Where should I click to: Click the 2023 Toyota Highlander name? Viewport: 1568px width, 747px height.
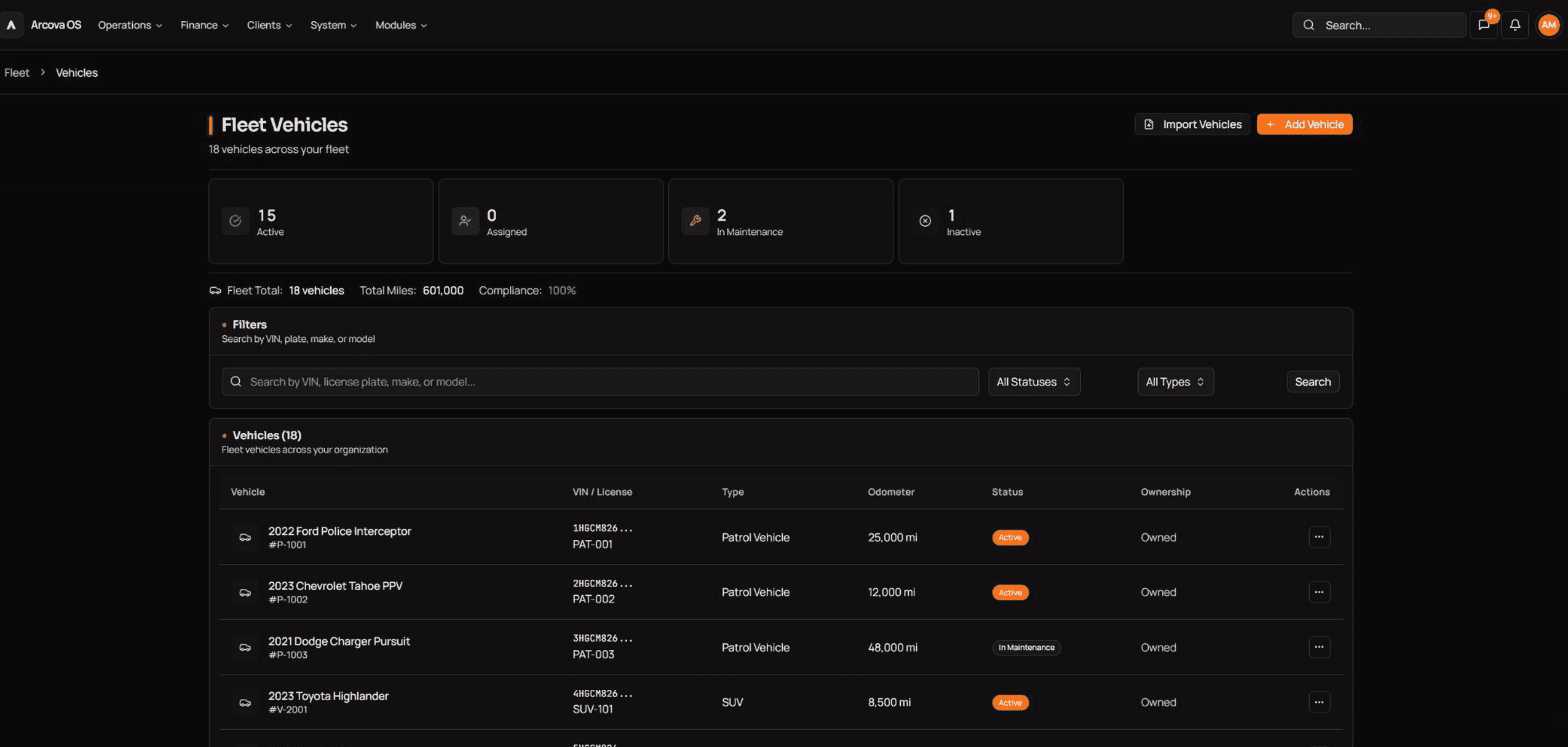coord(328,696)
